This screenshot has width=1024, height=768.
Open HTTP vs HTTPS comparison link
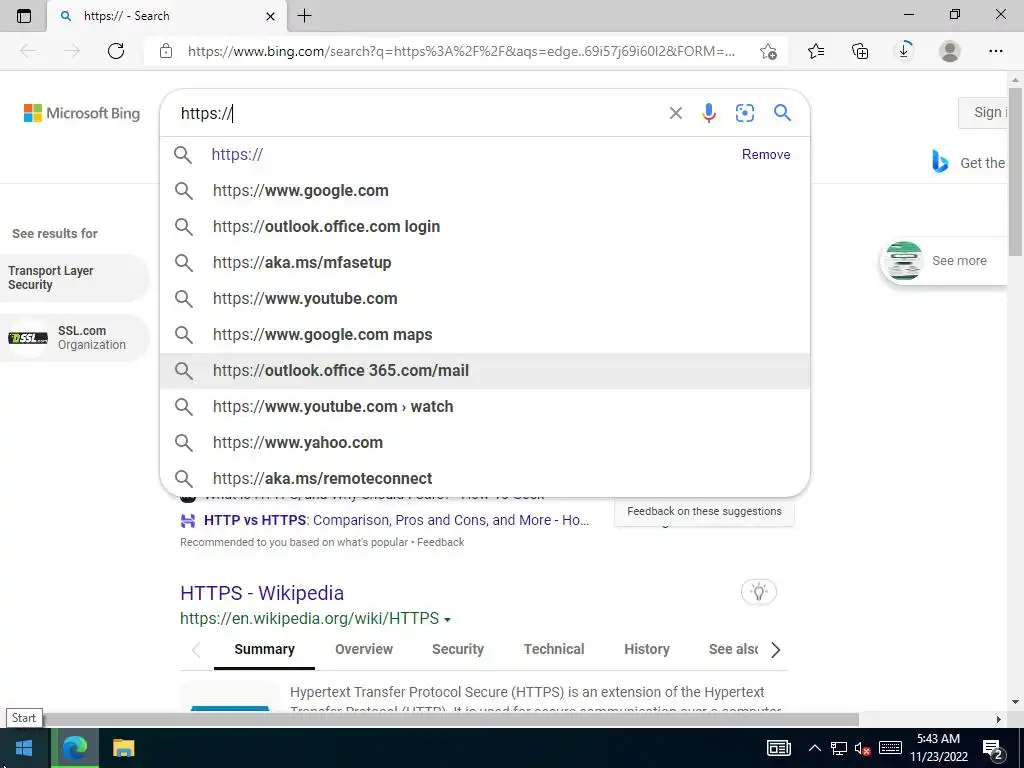click(x=396, y=520)
